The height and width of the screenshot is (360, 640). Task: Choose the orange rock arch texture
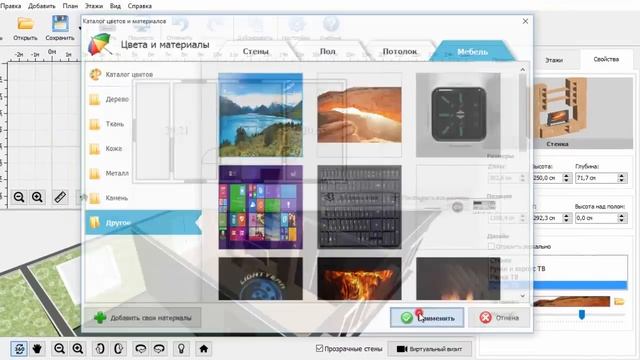click(359, 115)
